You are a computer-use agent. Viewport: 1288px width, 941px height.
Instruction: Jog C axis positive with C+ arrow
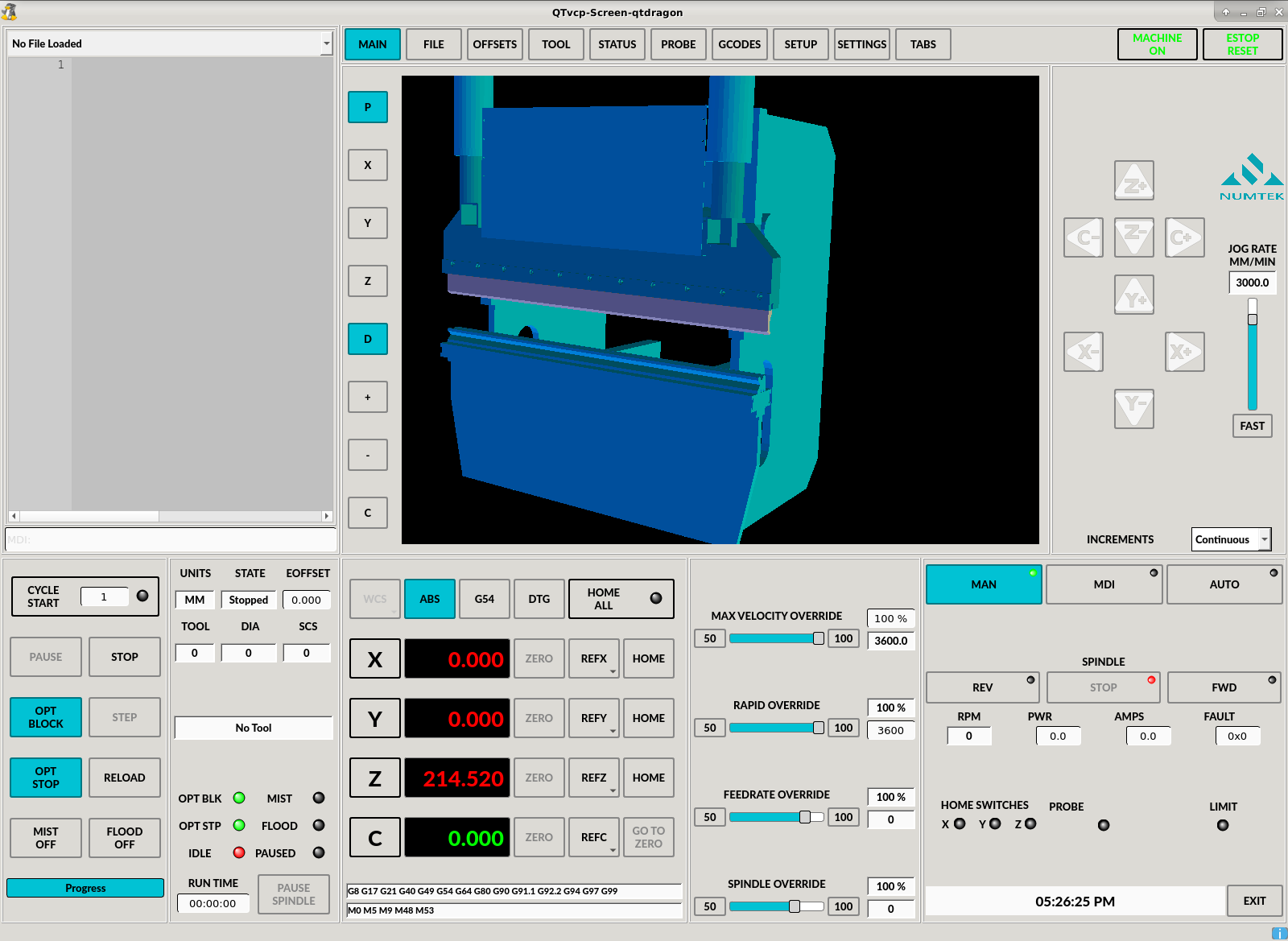1185,237
